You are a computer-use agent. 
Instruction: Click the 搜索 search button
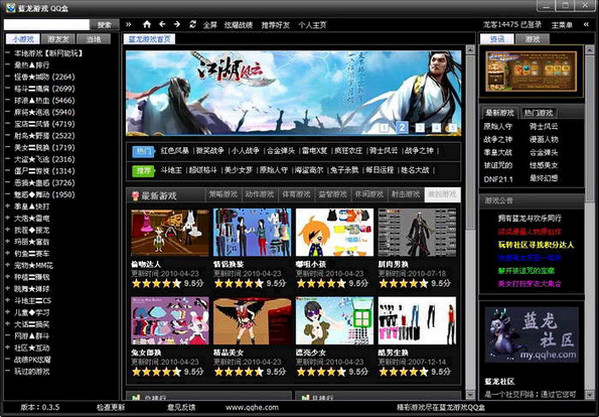104,25
